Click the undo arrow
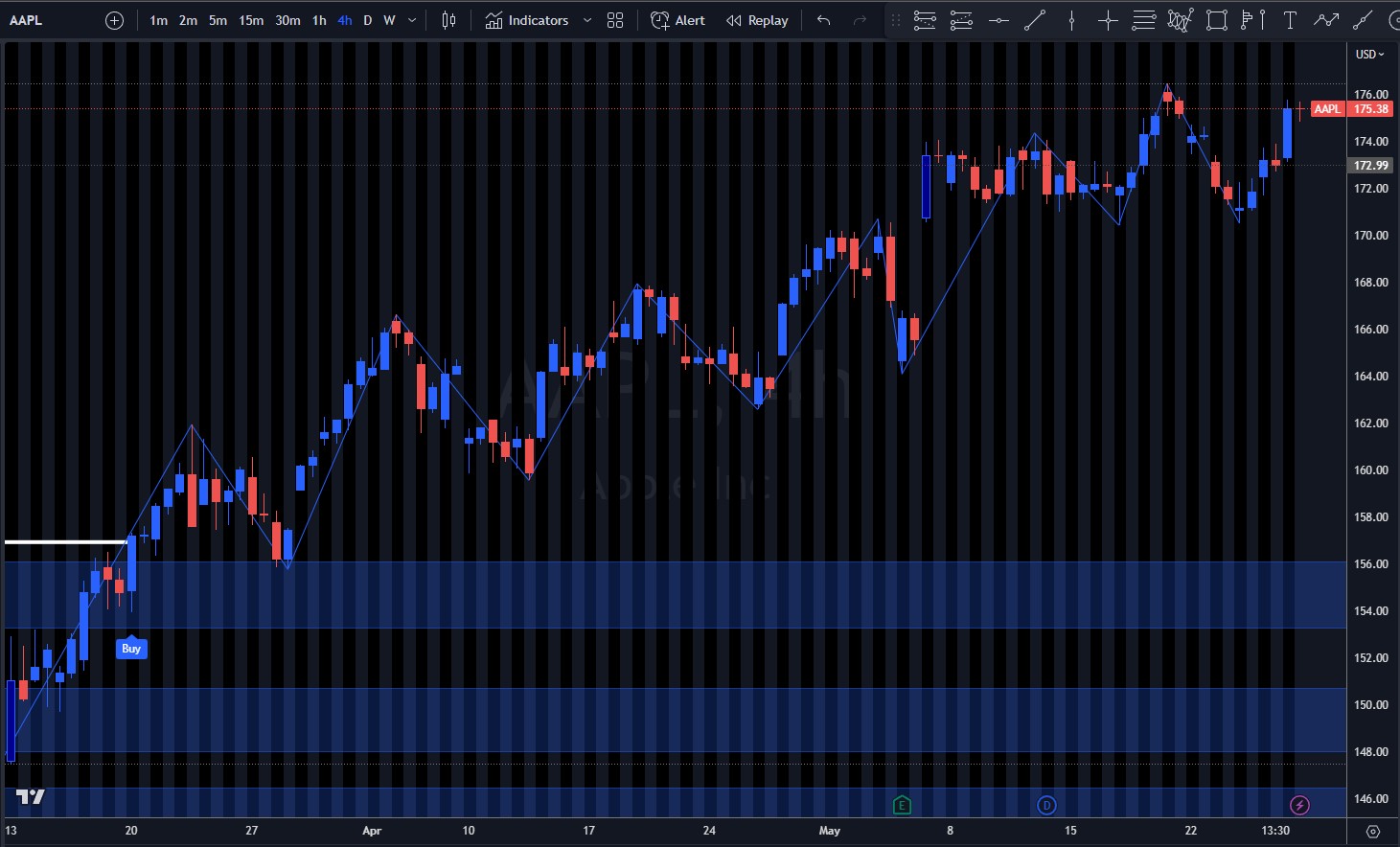 pyautogui.click(x=823, y=20)
